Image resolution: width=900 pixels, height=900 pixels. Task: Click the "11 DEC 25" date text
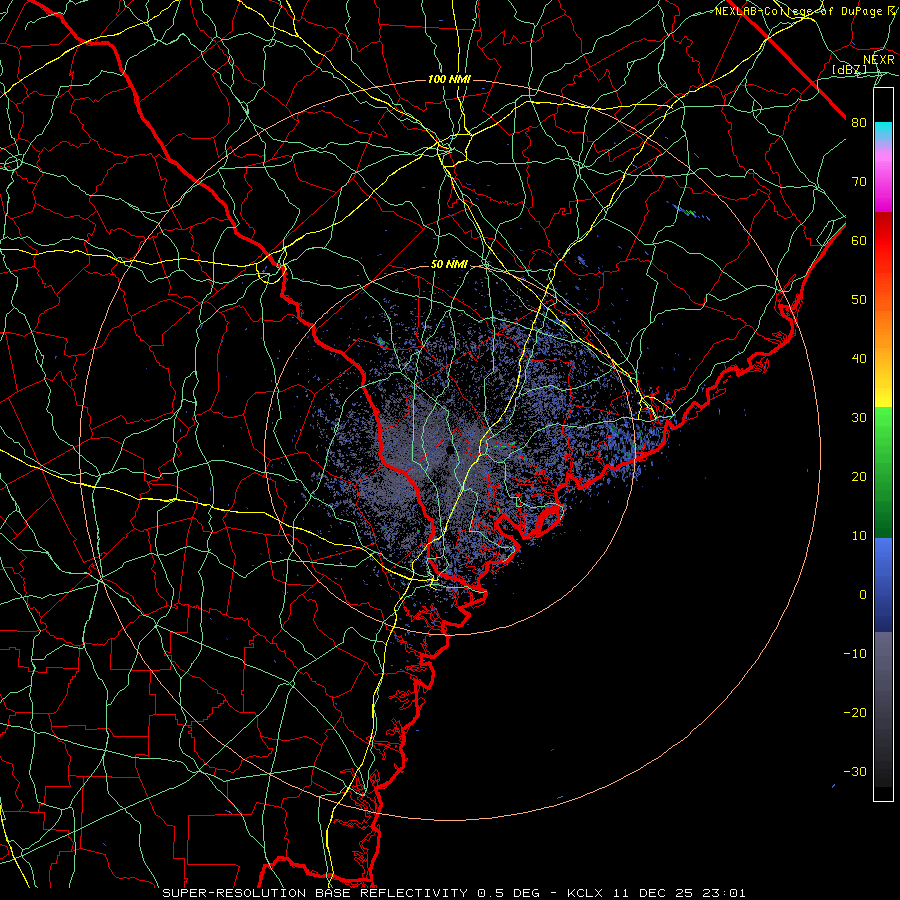[x=651, y=893]
